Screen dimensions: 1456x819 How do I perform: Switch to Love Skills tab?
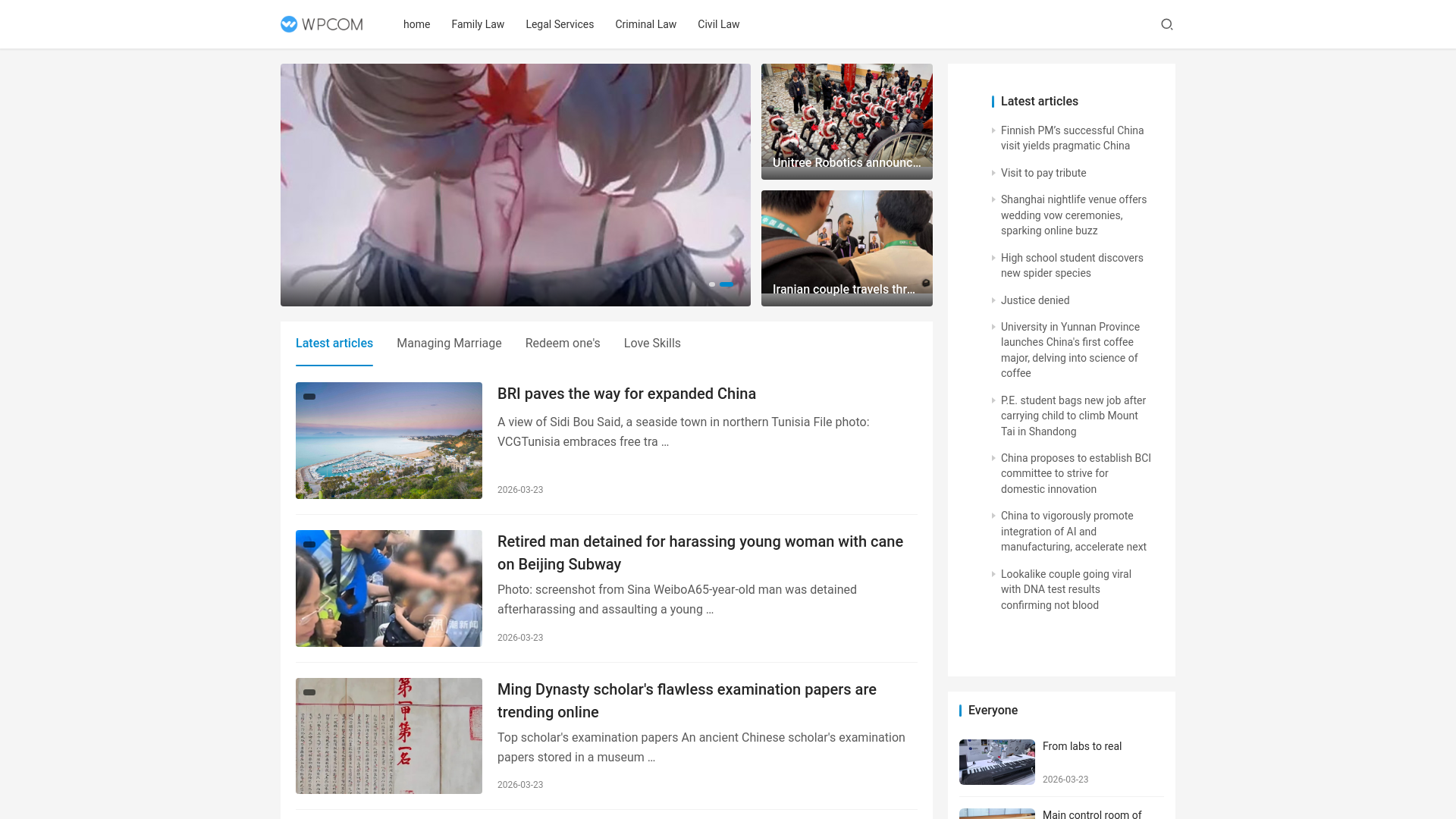tap(652, 344)
